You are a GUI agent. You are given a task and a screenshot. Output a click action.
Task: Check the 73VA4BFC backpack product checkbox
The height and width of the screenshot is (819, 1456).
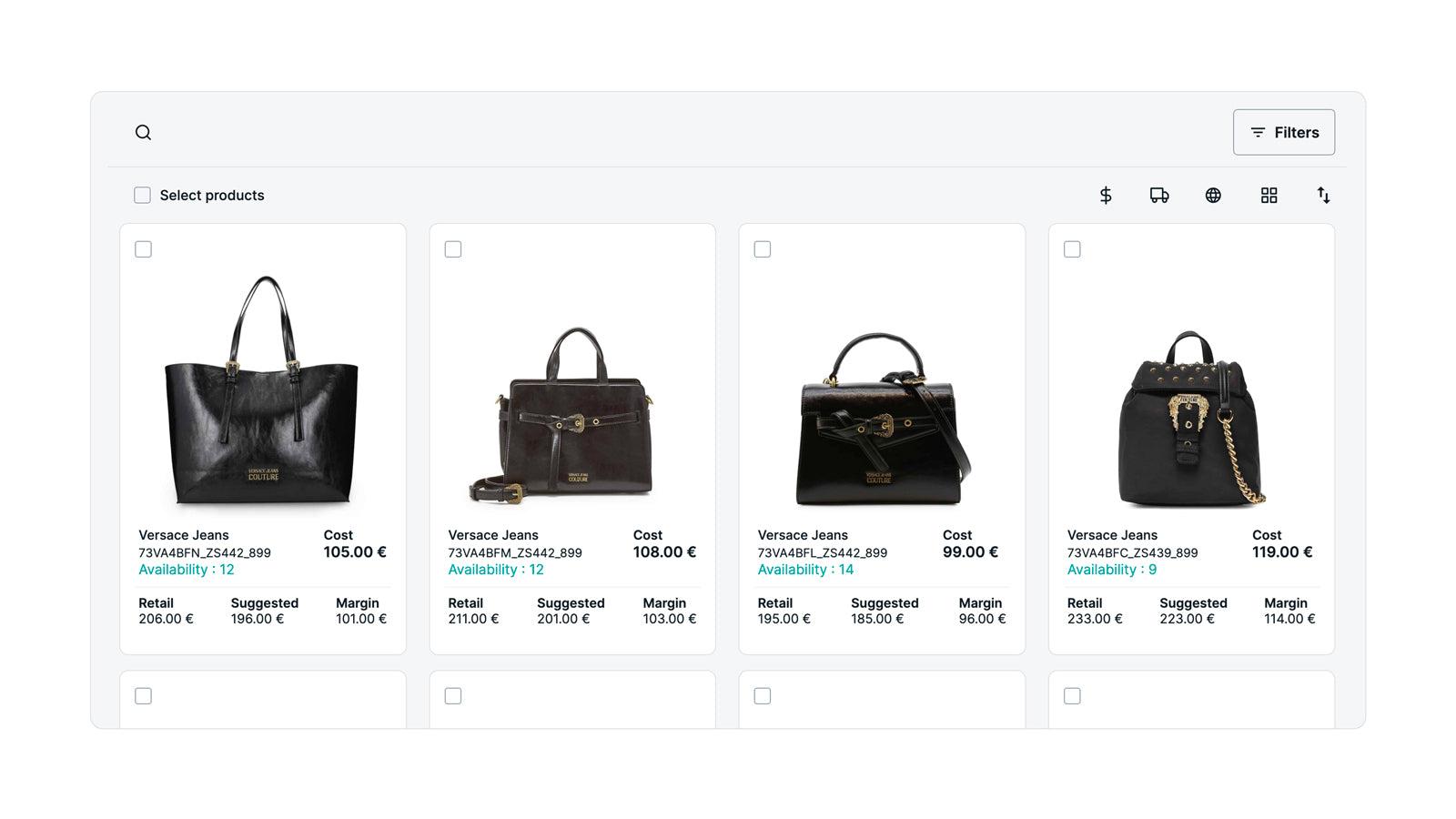(1072, 248)
